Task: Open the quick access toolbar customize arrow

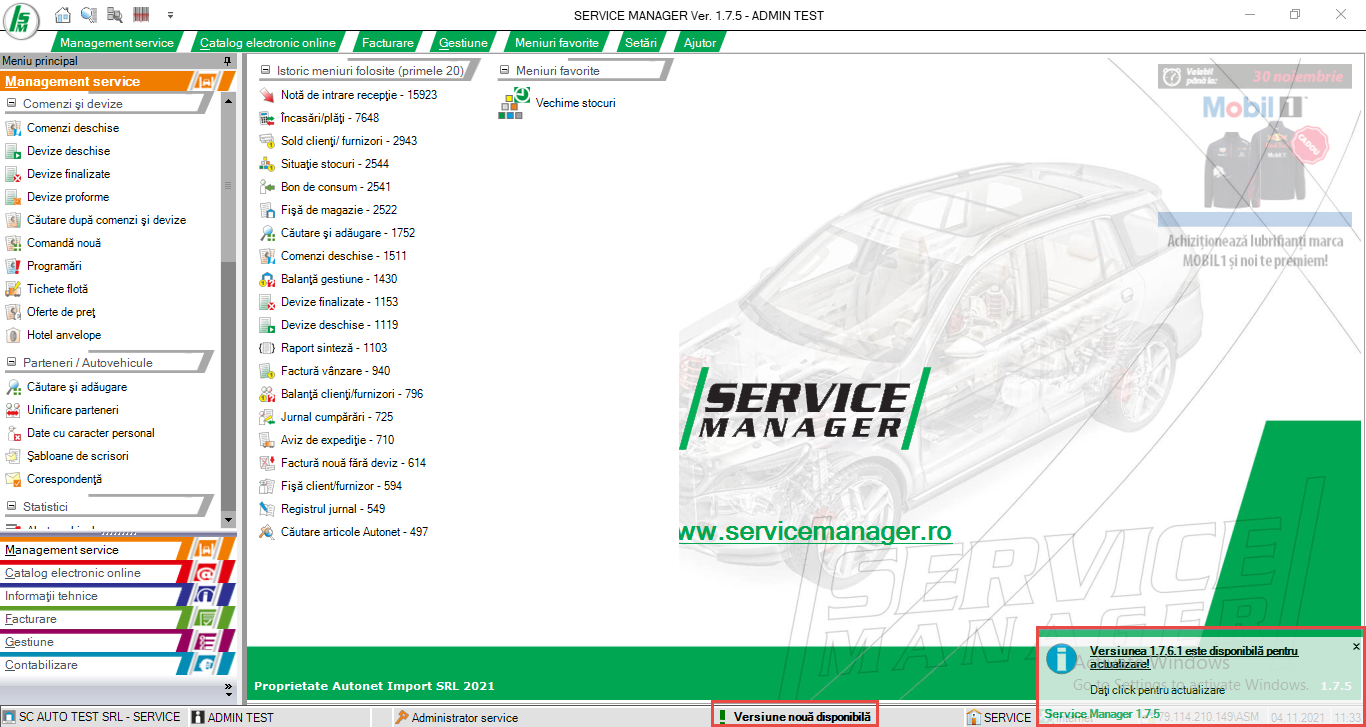Action: tap(170, 15)
